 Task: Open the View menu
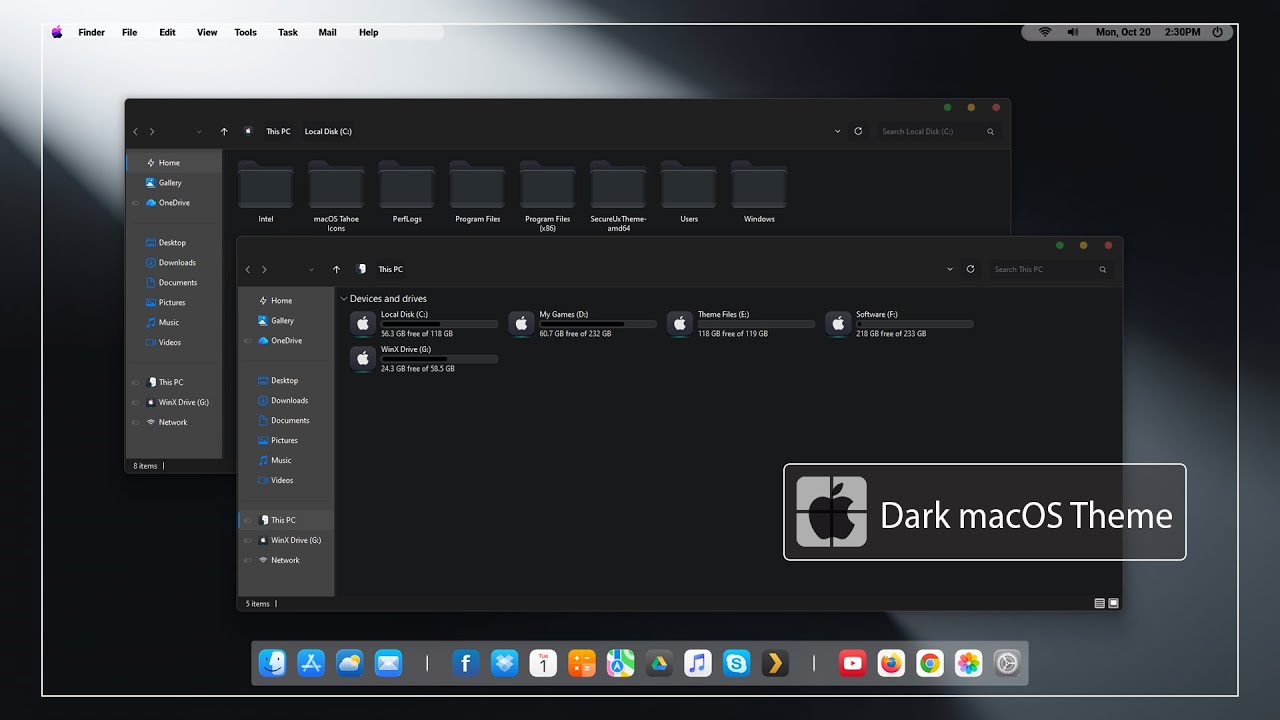pos(207,32)
